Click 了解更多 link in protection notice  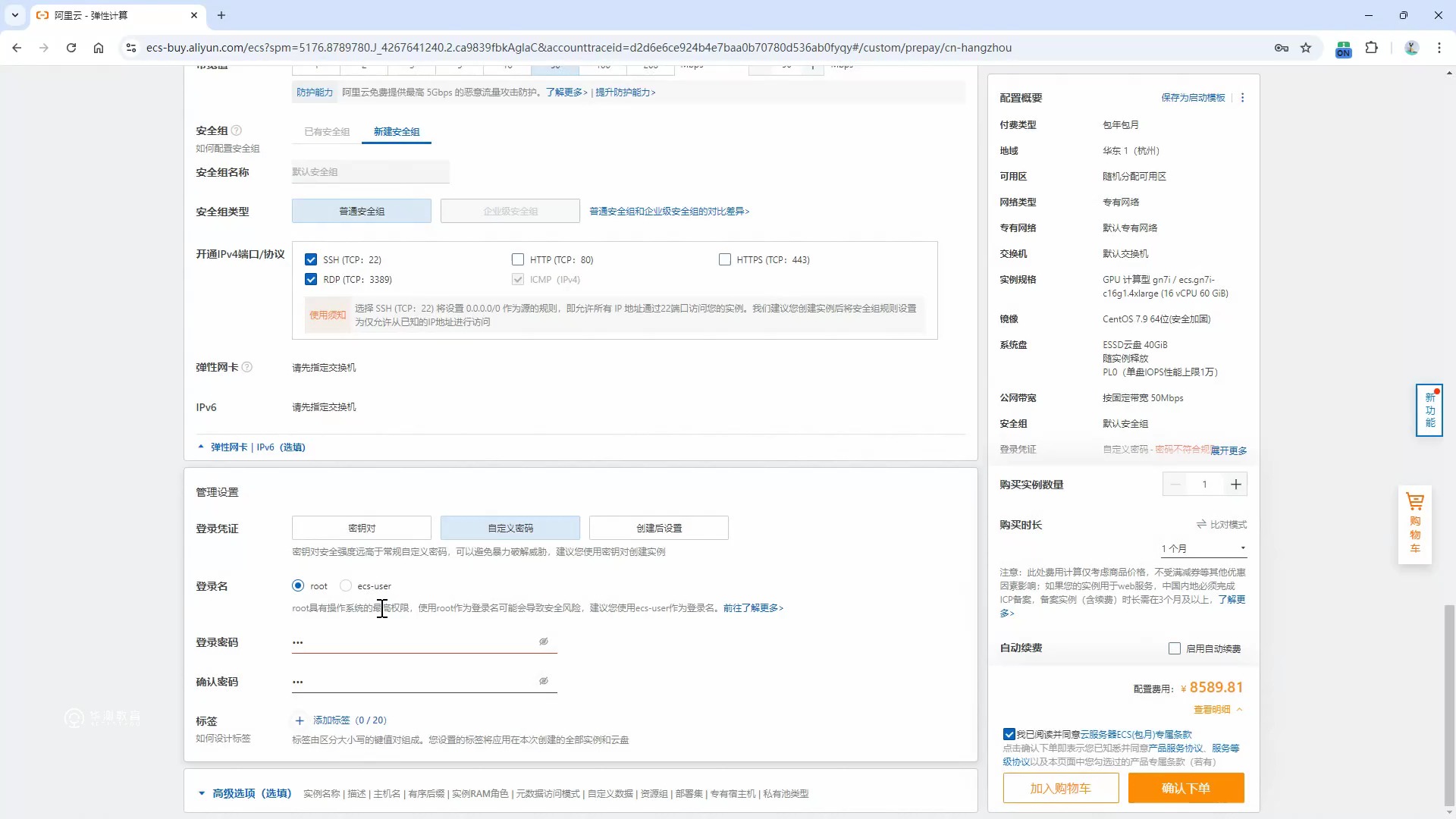[x=566, y=93]
